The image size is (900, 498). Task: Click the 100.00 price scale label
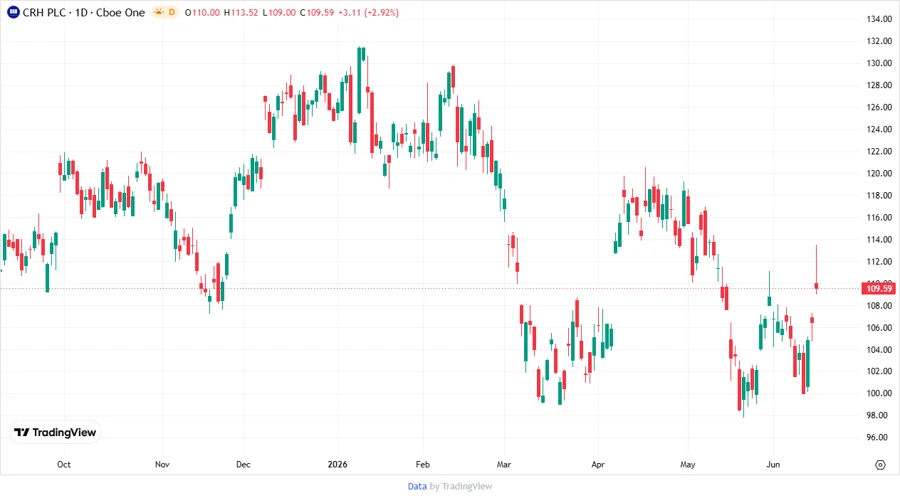pos(879,394)
